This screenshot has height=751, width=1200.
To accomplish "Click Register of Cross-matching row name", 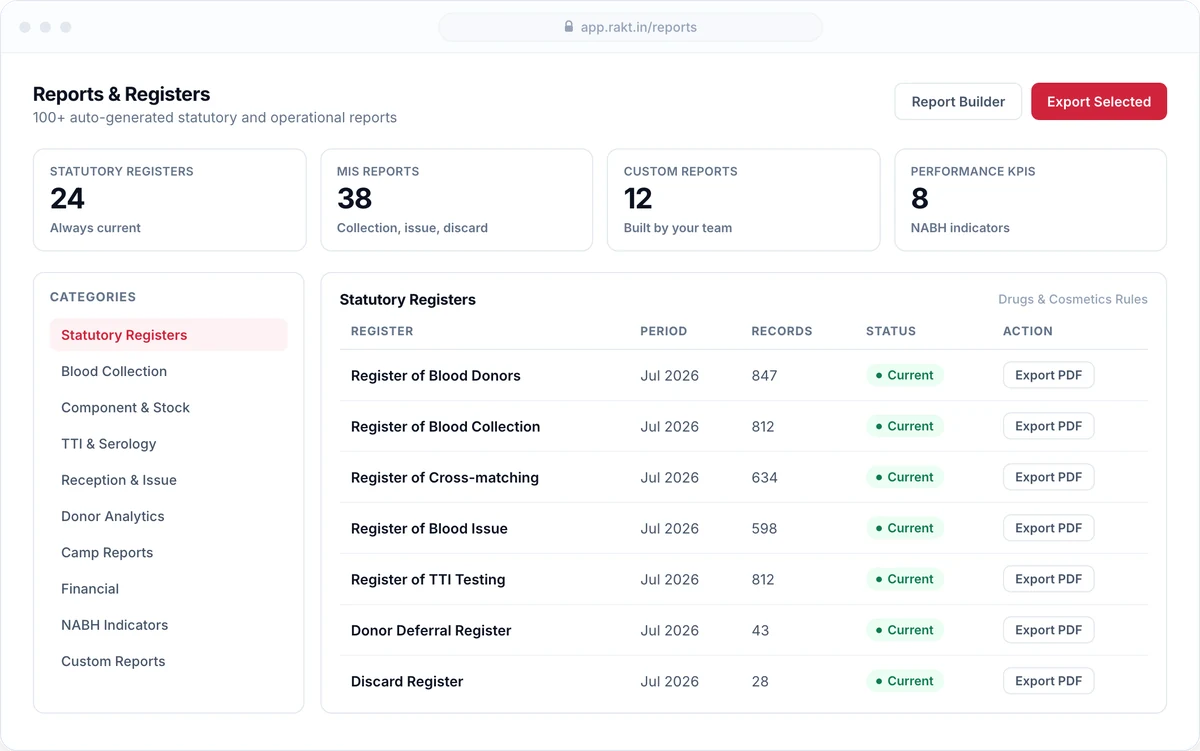I will (x=444, y=478).
